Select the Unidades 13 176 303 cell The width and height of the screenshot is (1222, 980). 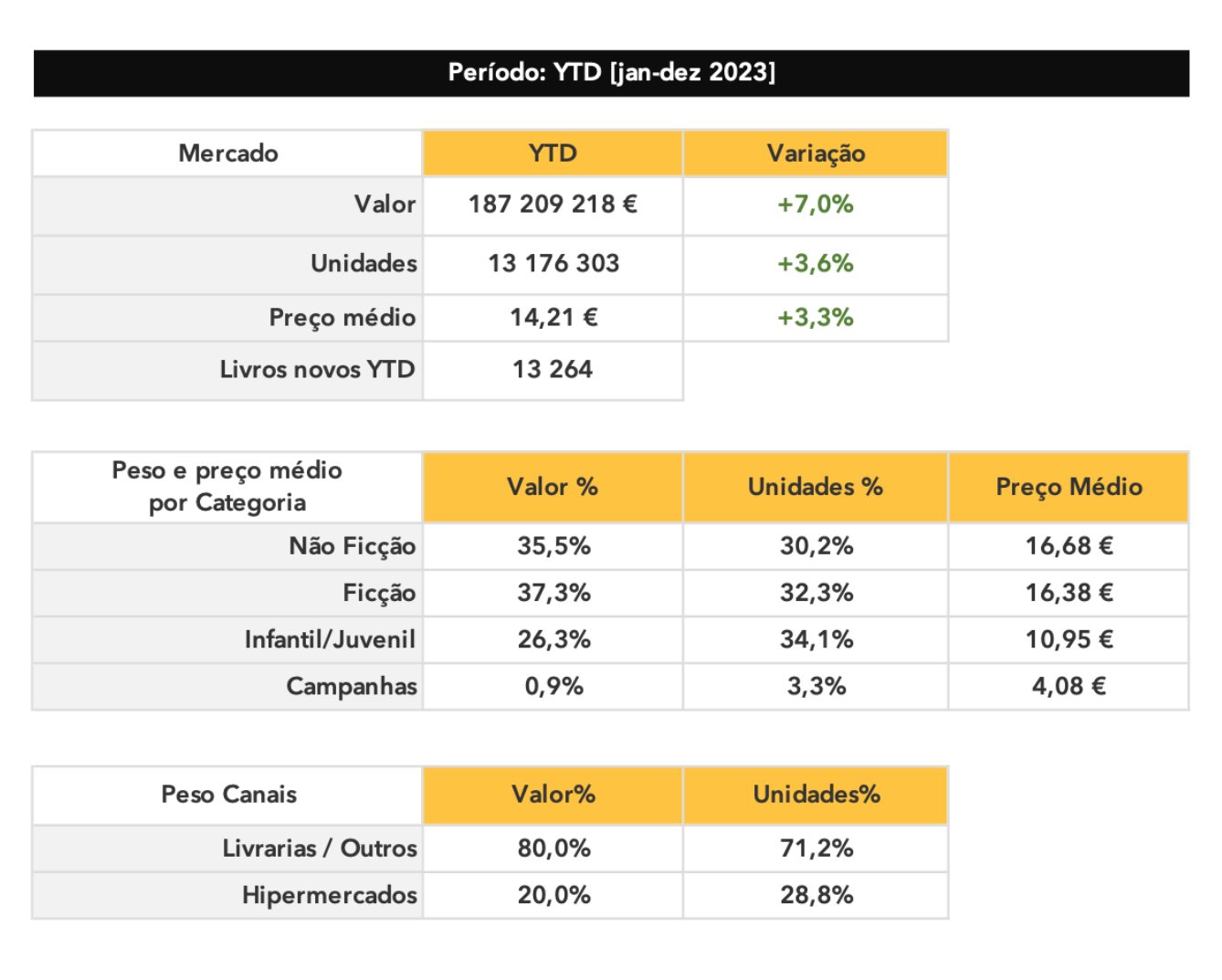(553, 264)
